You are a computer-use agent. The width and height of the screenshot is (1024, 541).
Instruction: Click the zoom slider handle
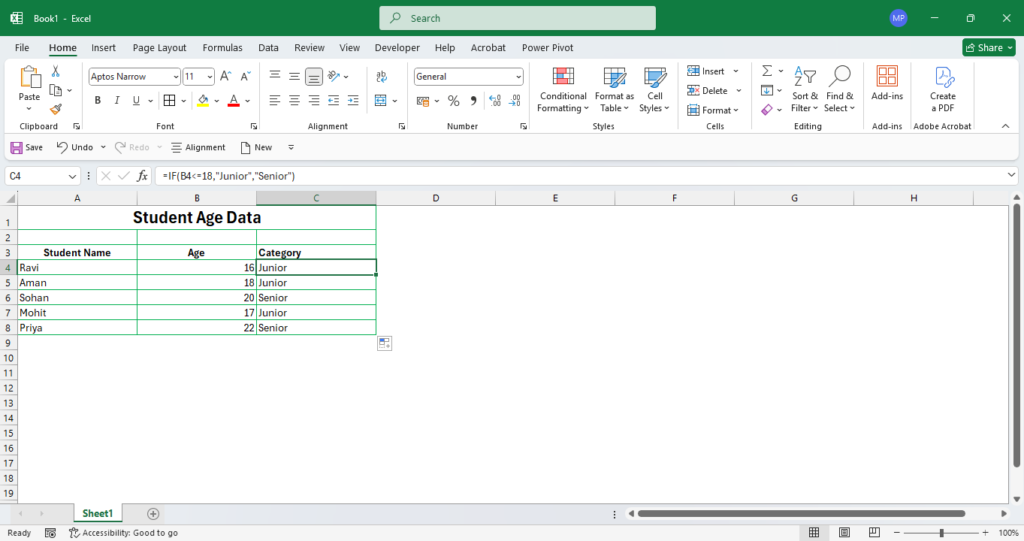click(x=942, y=533)
